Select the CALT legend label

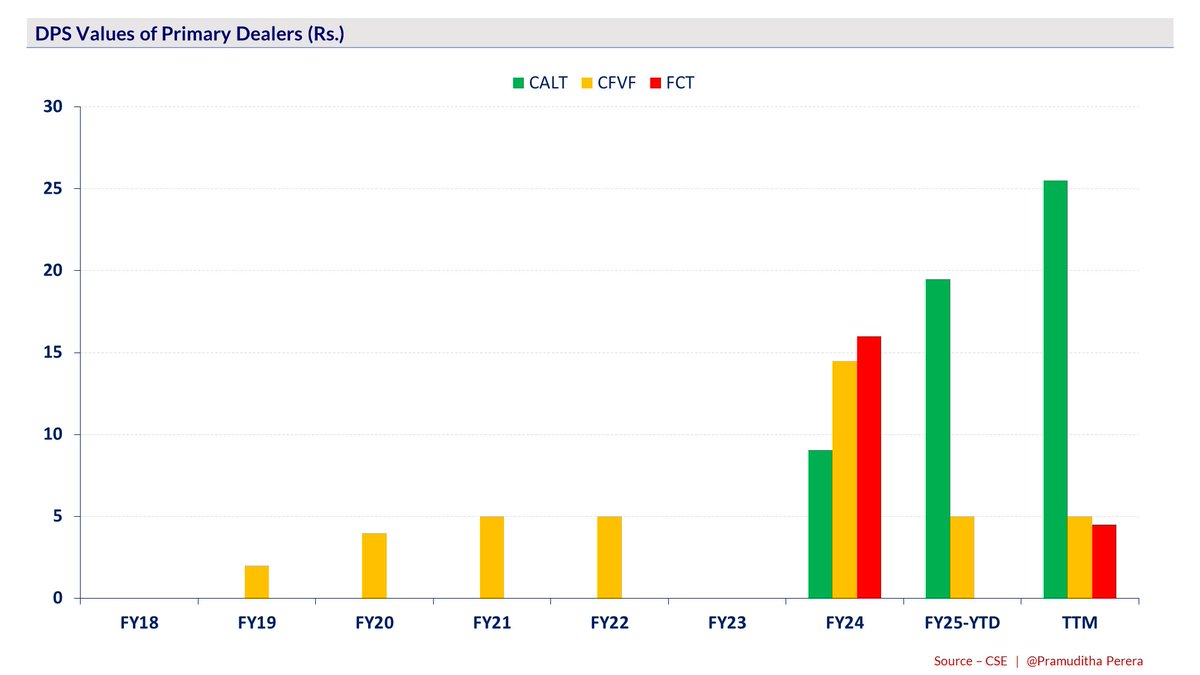click(x=548, y=83)
